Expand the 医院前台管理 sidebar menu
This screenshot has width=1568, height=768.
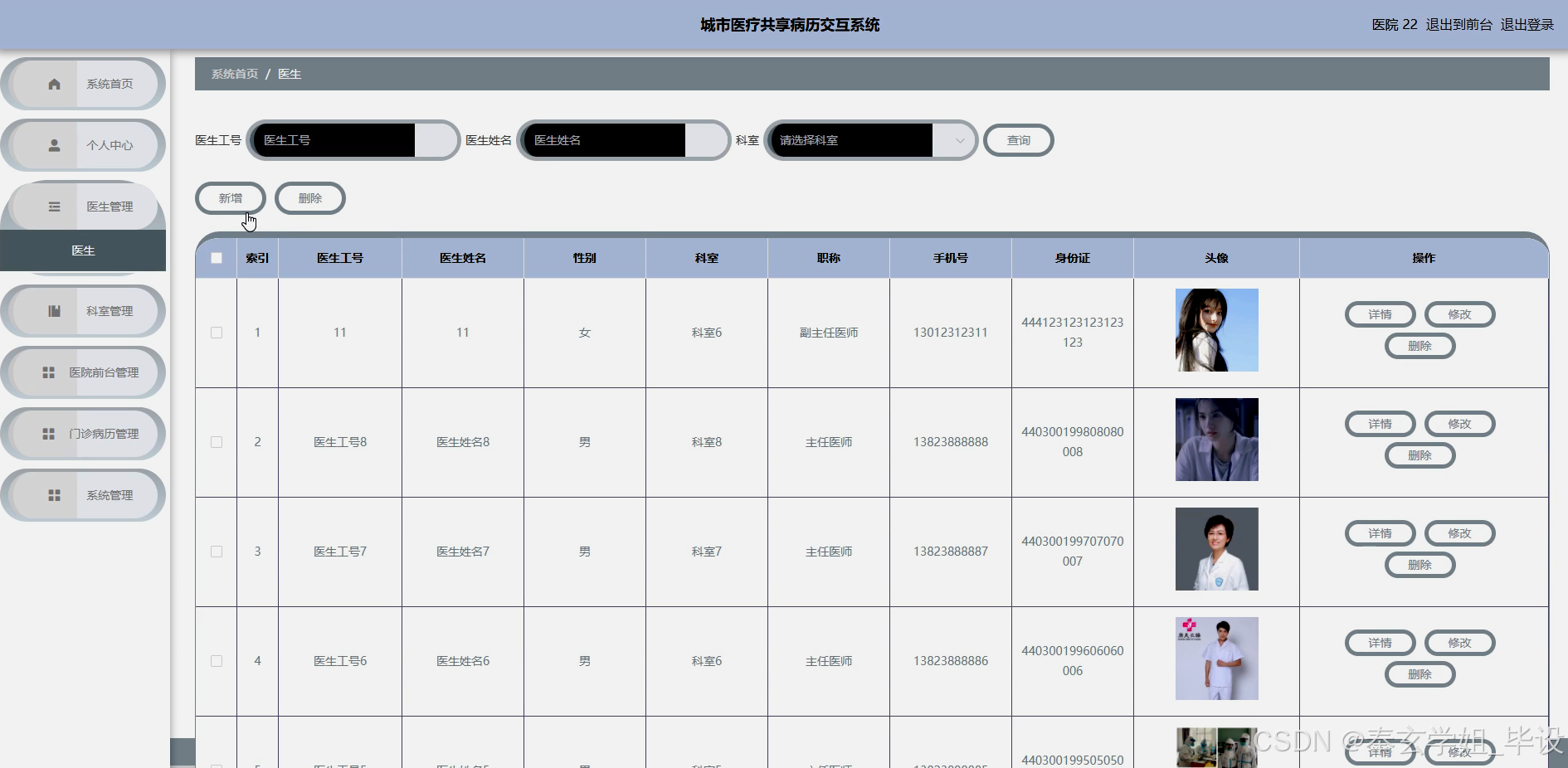click(83, 372)
